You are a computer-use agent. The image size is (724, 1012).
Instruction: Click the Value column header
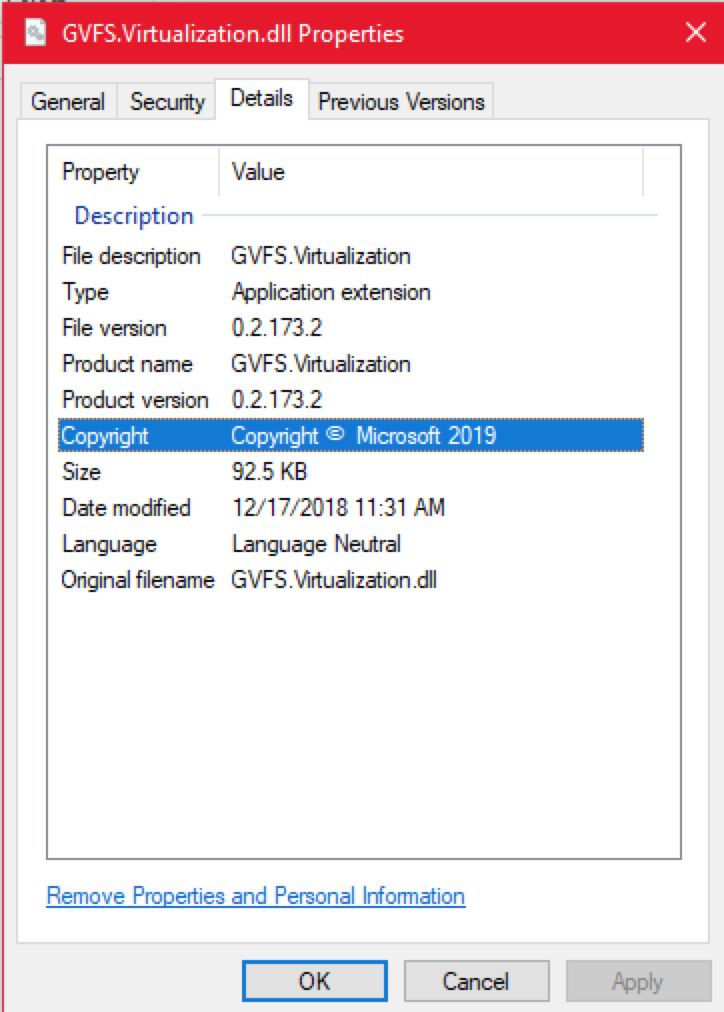pyautogui.click(x=431, y=172)
